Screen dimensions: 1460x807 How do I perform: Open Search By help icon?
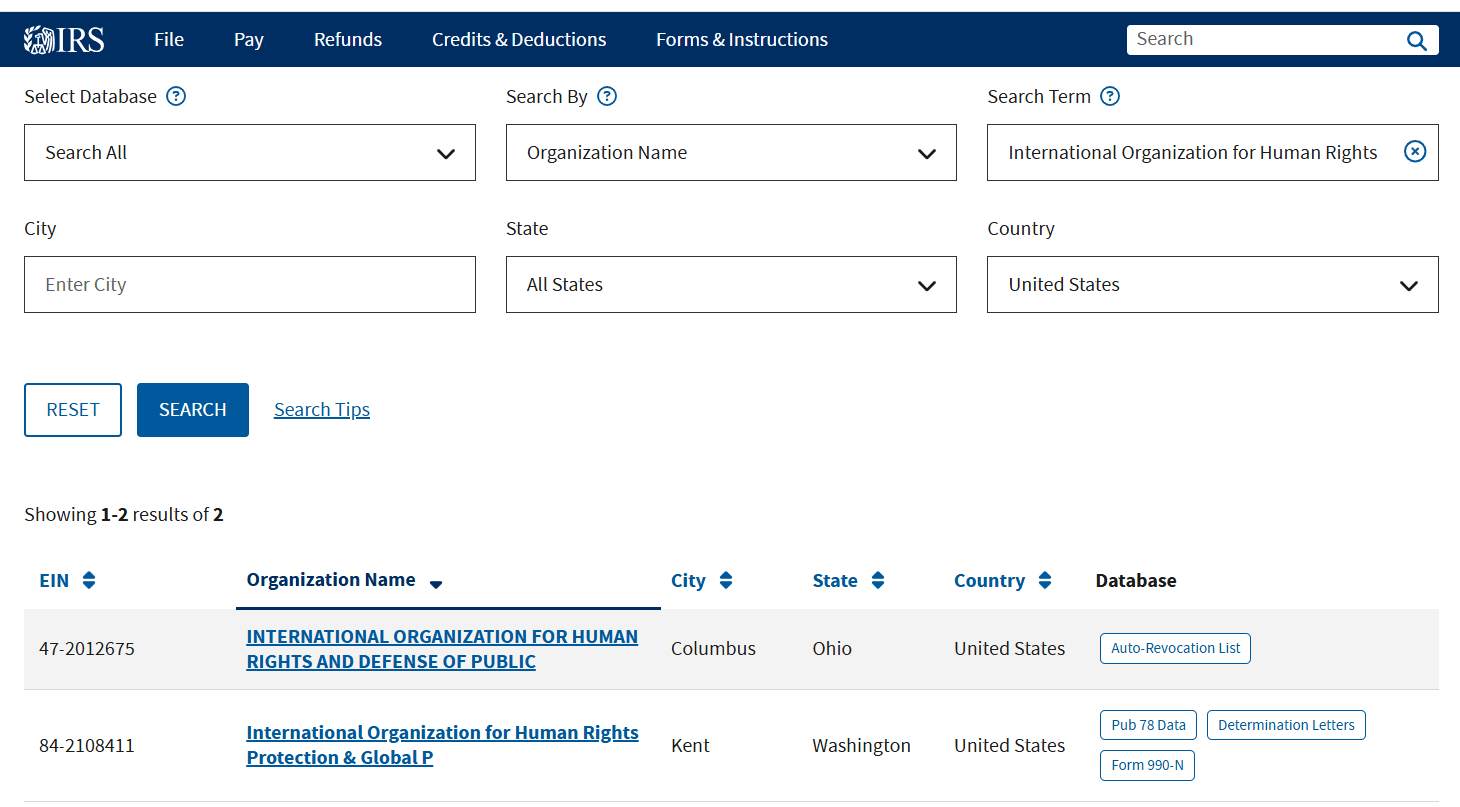tap(607, 97)
